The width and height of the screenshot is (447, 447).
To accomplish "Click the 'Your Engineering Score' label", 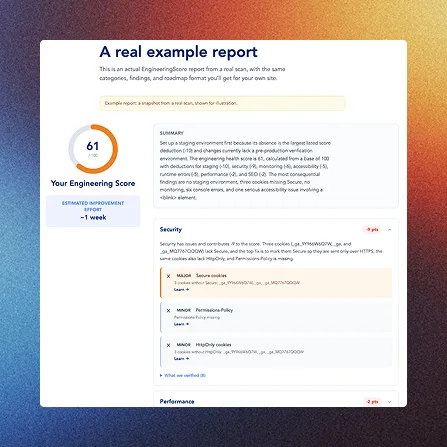I will click(x=93, y=183).
